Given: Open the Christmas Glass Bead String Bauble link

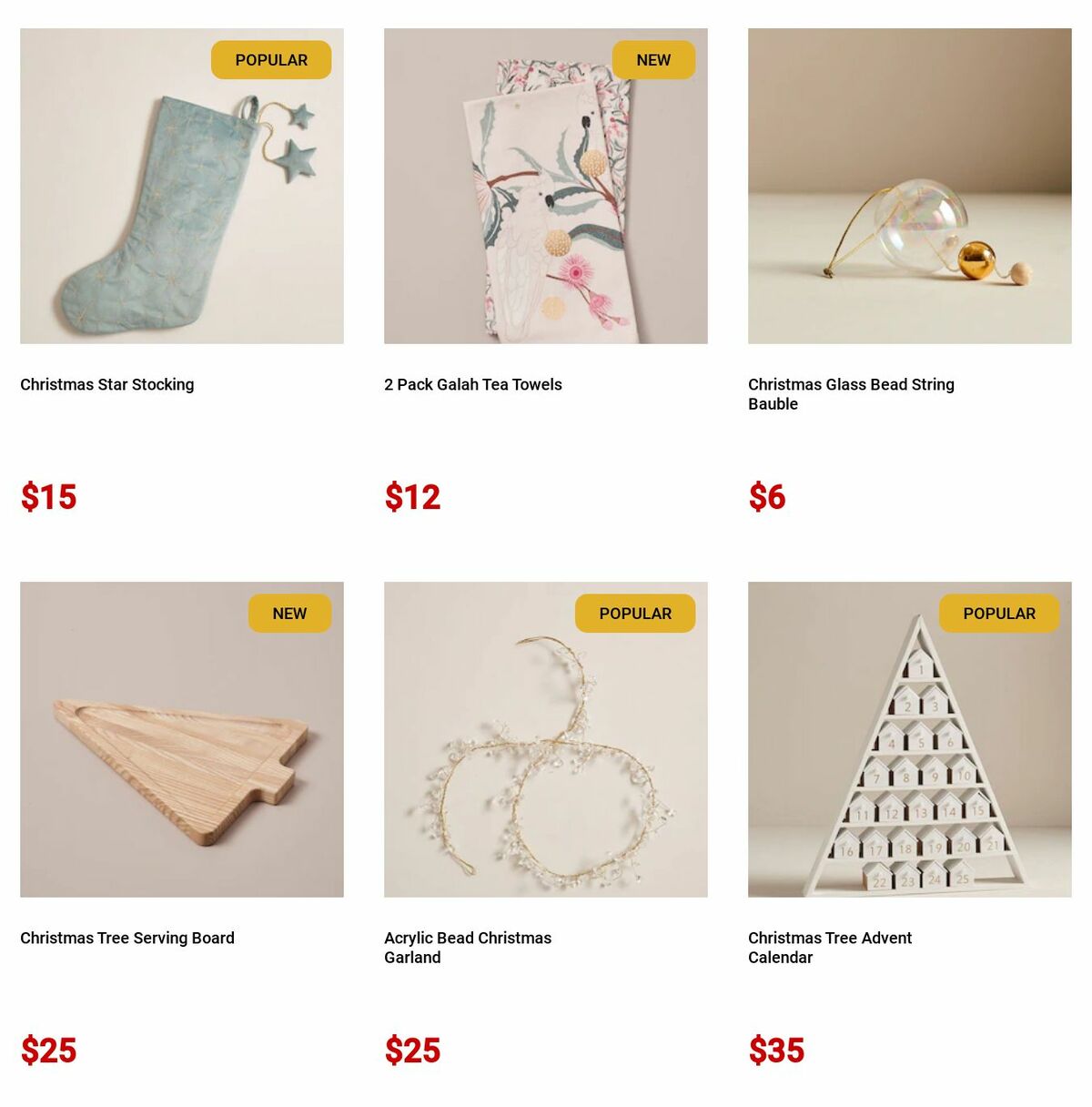Looking at the screenshot, I should click(x=851, y=394).
